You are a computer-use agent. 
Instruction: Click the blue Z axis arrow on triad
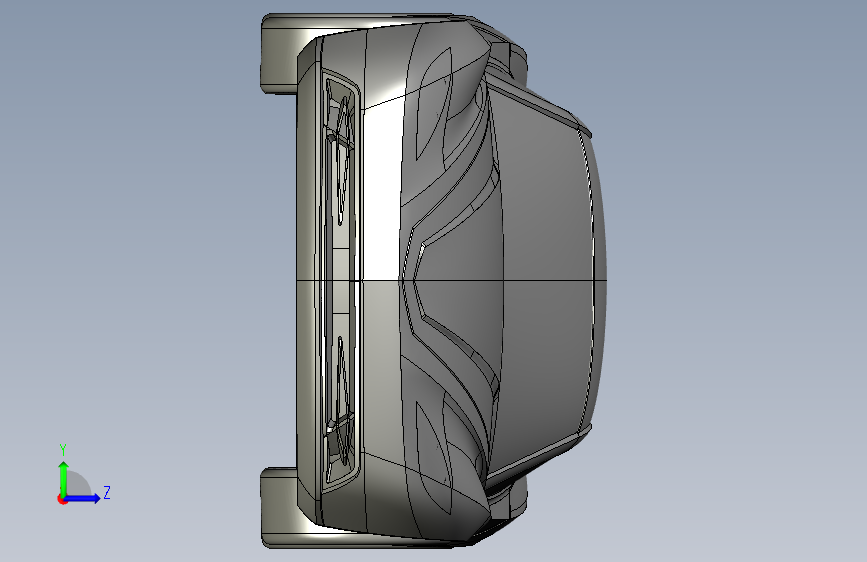point(83,498)
